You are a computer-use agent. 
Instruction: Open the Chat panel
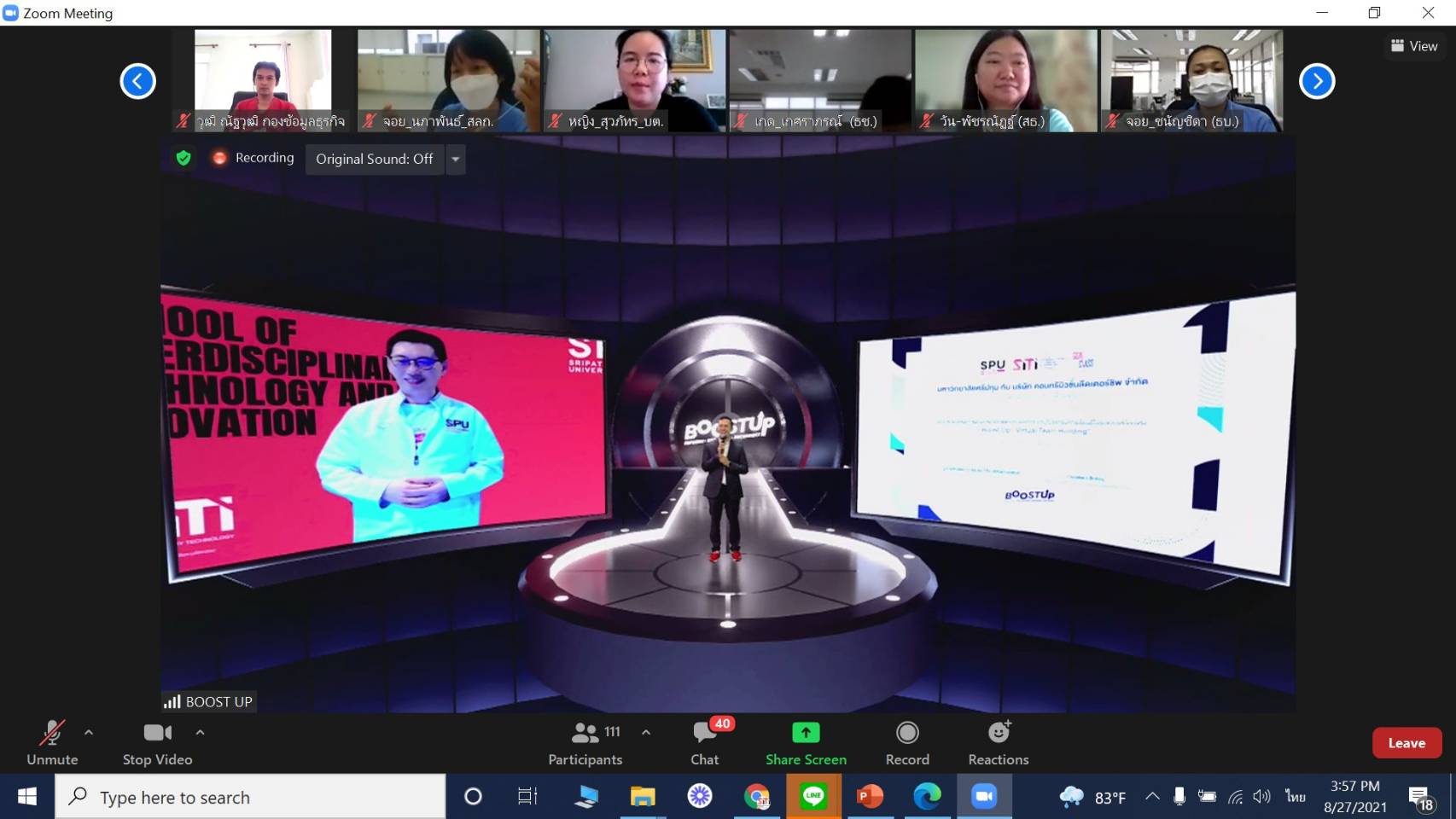705,742
